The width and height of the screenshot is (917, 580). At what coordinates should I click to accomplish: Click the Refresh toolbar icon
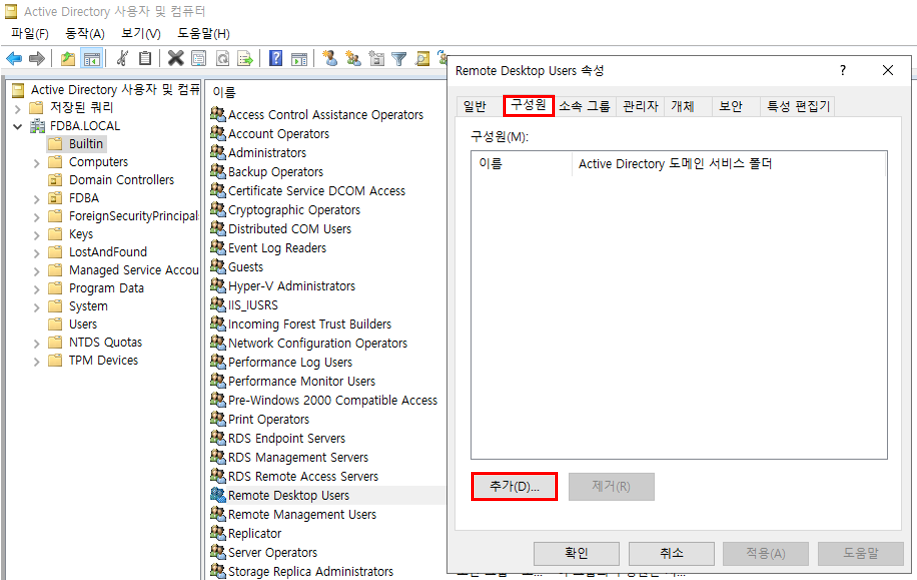tap(223, 58)
